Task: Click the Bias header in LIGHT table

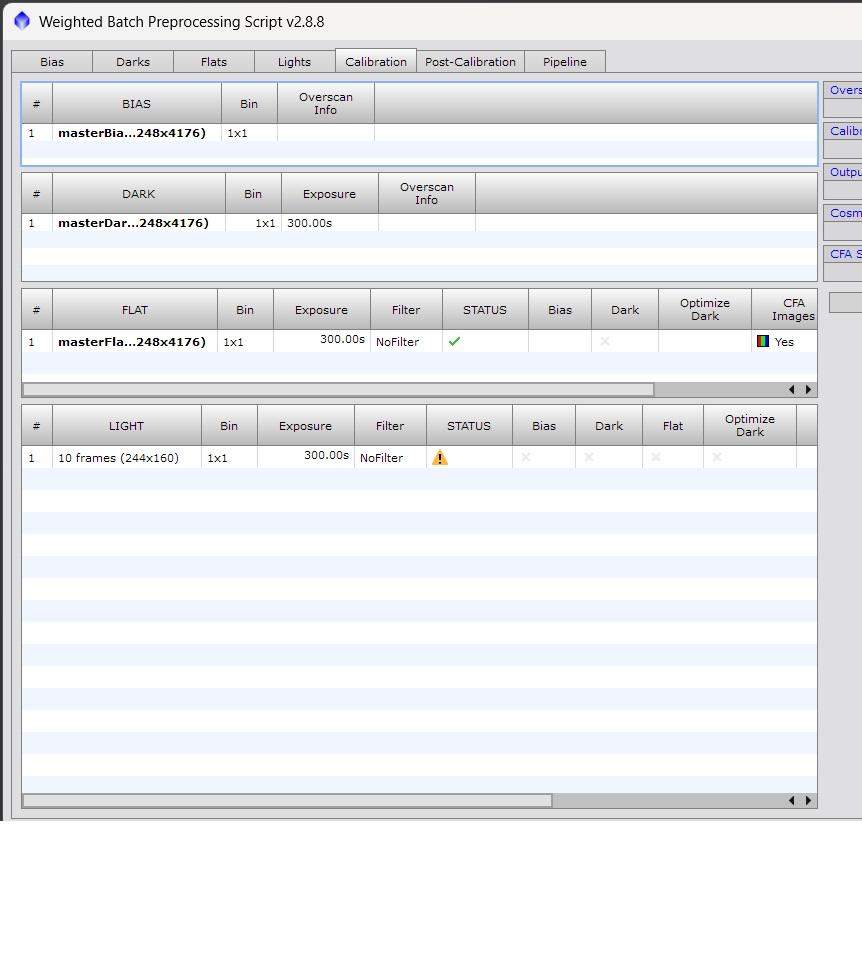Action: pyautogui.click(x=544, y=426)
